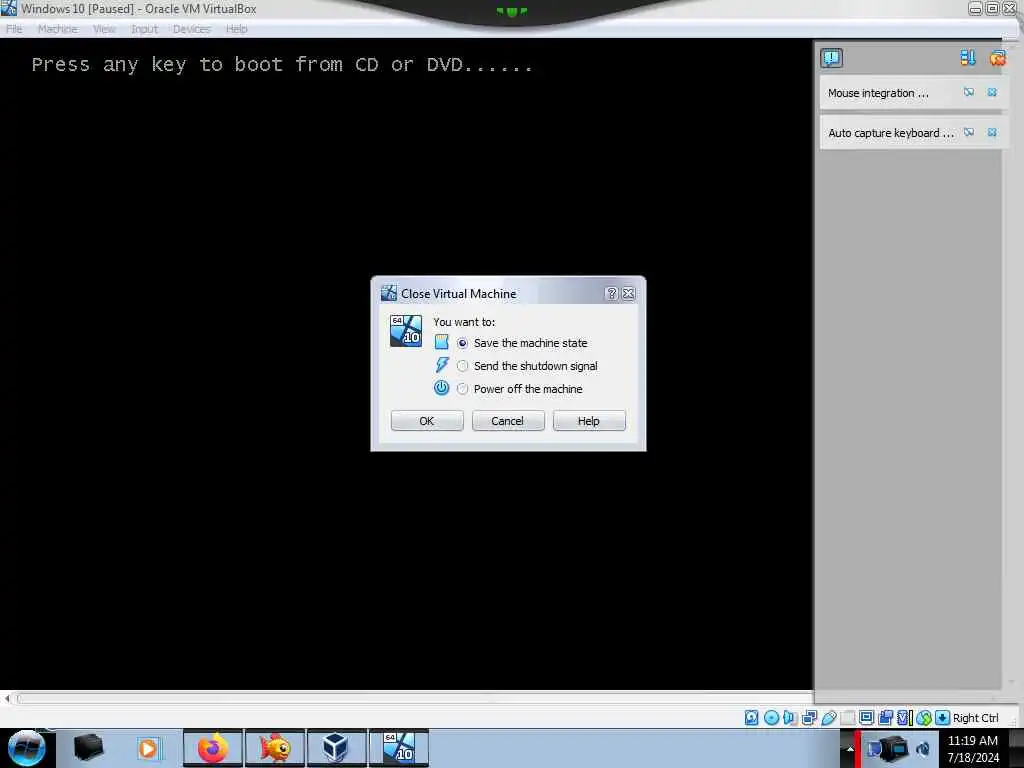Click the Mouse integration notification text

pyautogui.click(x=878, y=93)
